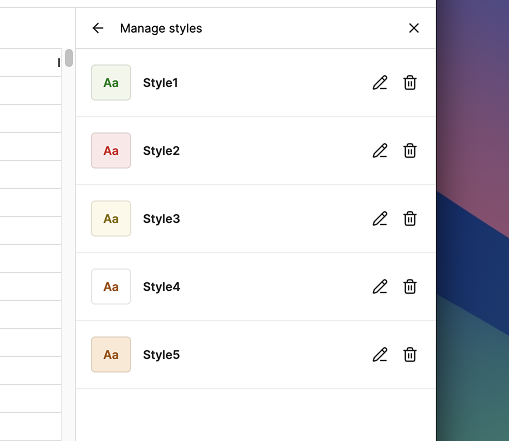The width and height of the screenshot is (509, 441).
Task: Delete Style4 using the trash icon
Action: (410, 287)
